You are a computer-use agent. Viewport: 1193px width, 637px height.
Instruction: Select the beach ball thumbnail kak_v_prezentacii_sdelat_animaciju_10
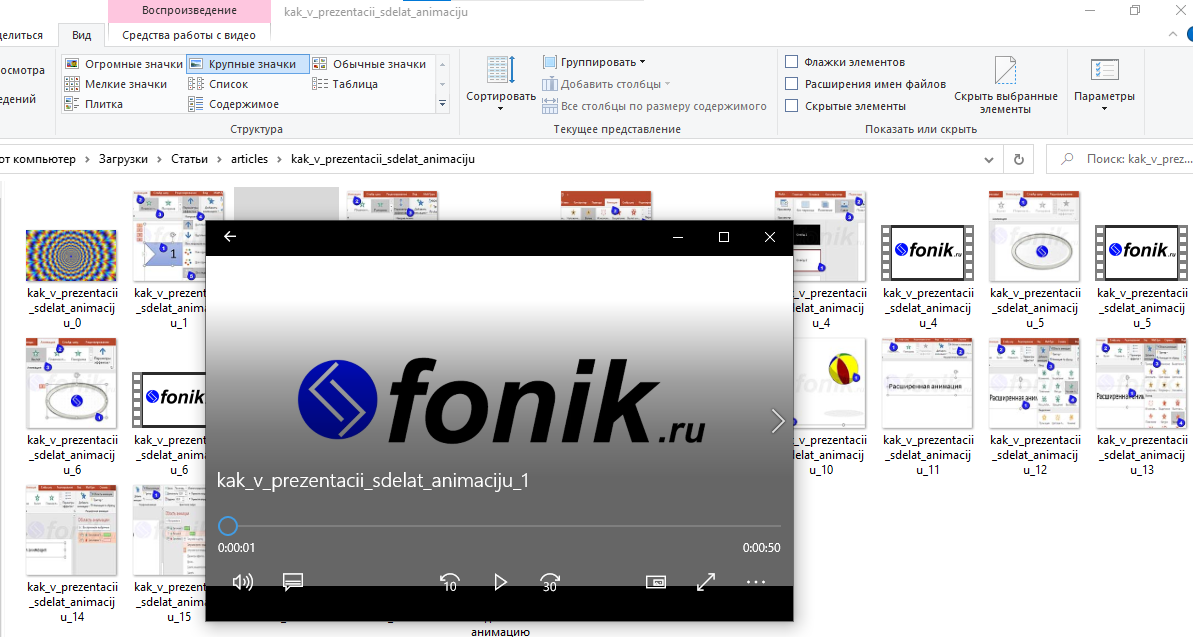click(x=829, y=384)
